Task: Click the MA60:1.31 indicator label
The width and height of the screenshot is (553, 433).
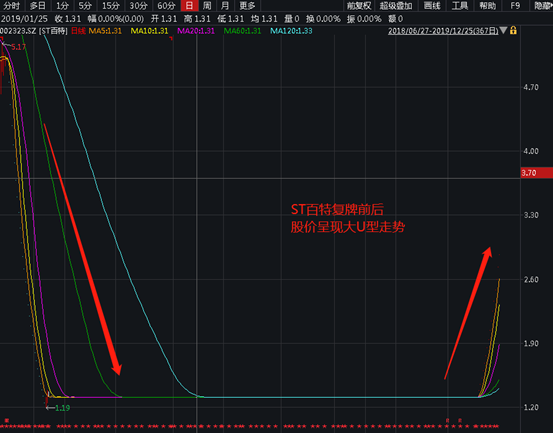Action: pyautogui.click(x=242, y=31)
